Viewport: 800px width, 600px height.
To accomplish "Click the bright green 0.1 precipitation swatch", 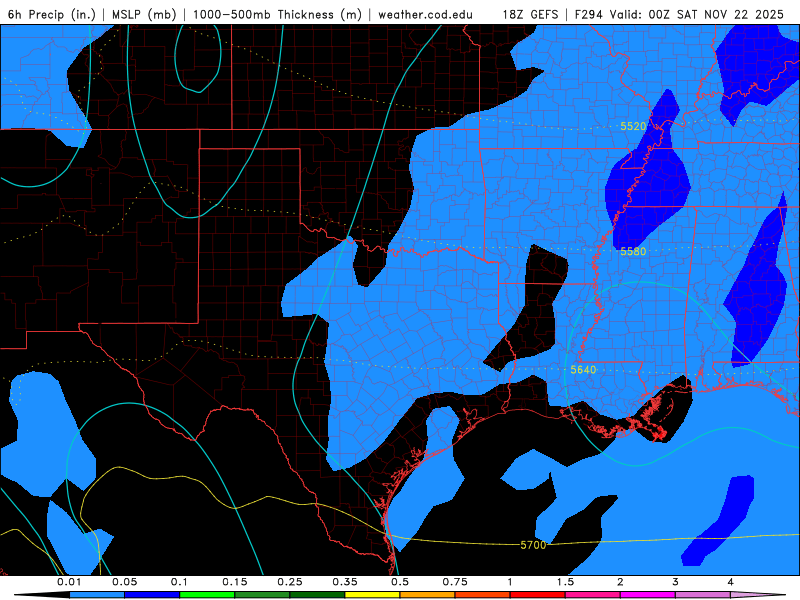I will click(207, 595).
